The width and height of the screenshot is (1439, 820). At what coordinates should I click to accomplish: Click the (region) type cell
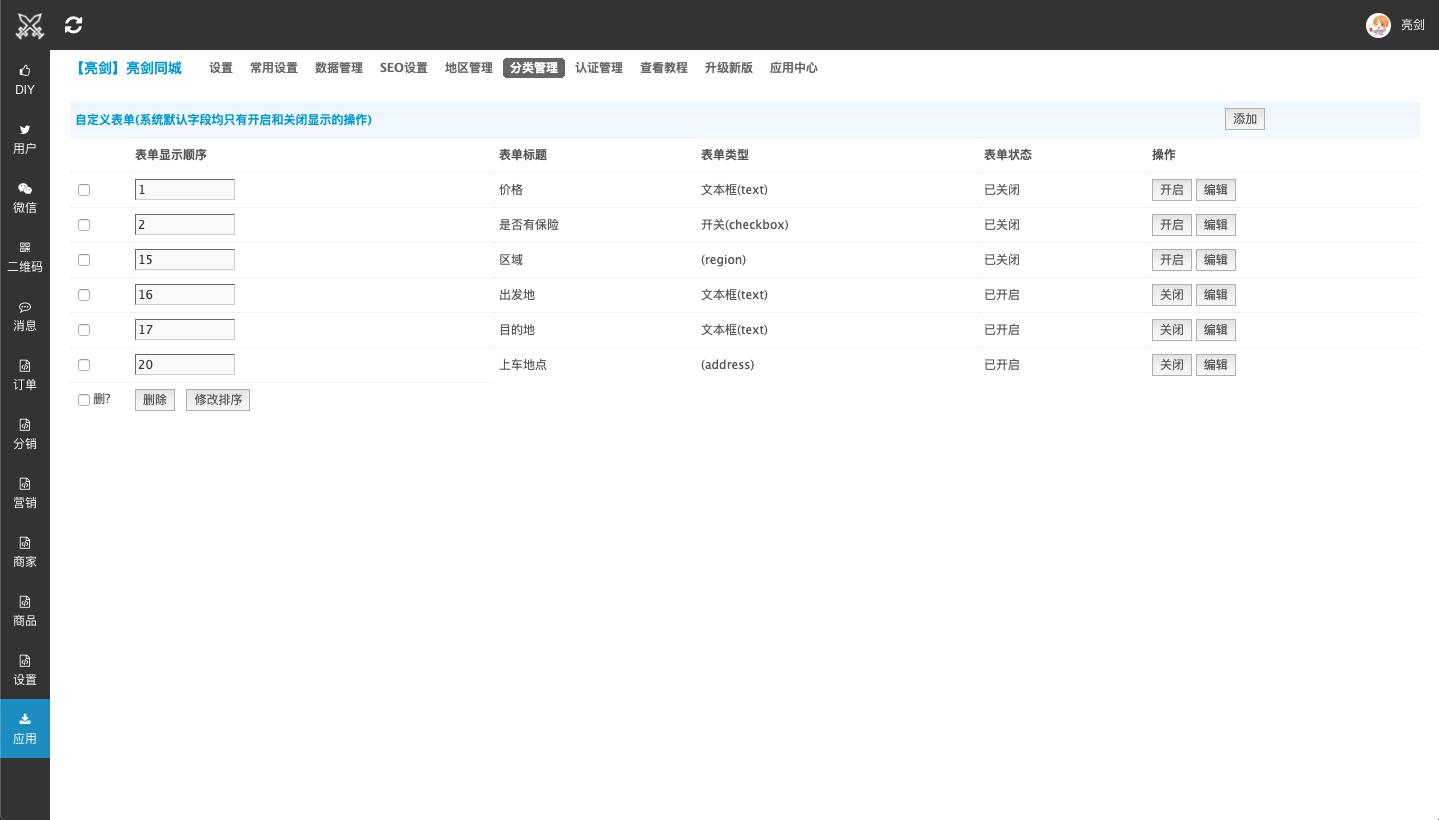tap(724, 260)
